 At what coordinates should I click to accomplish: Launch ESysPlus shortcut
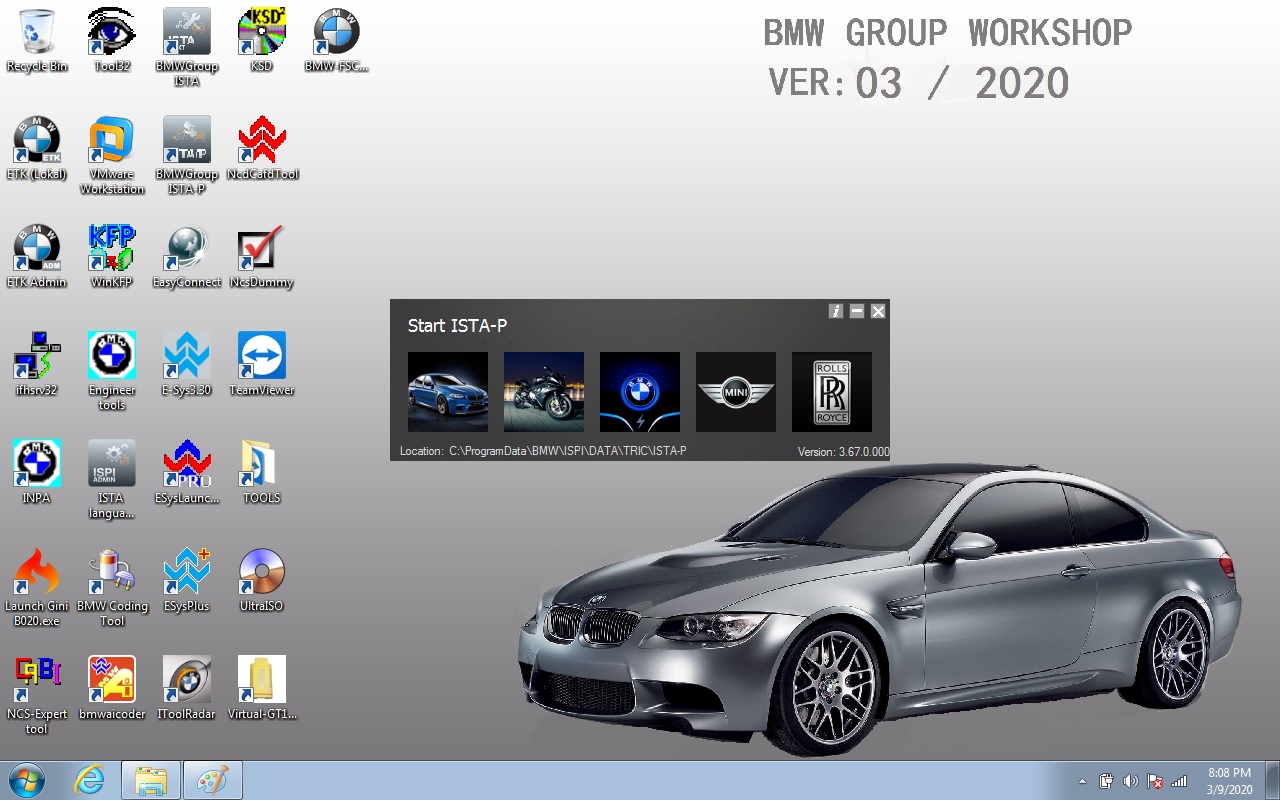click(x=187, y=580)
